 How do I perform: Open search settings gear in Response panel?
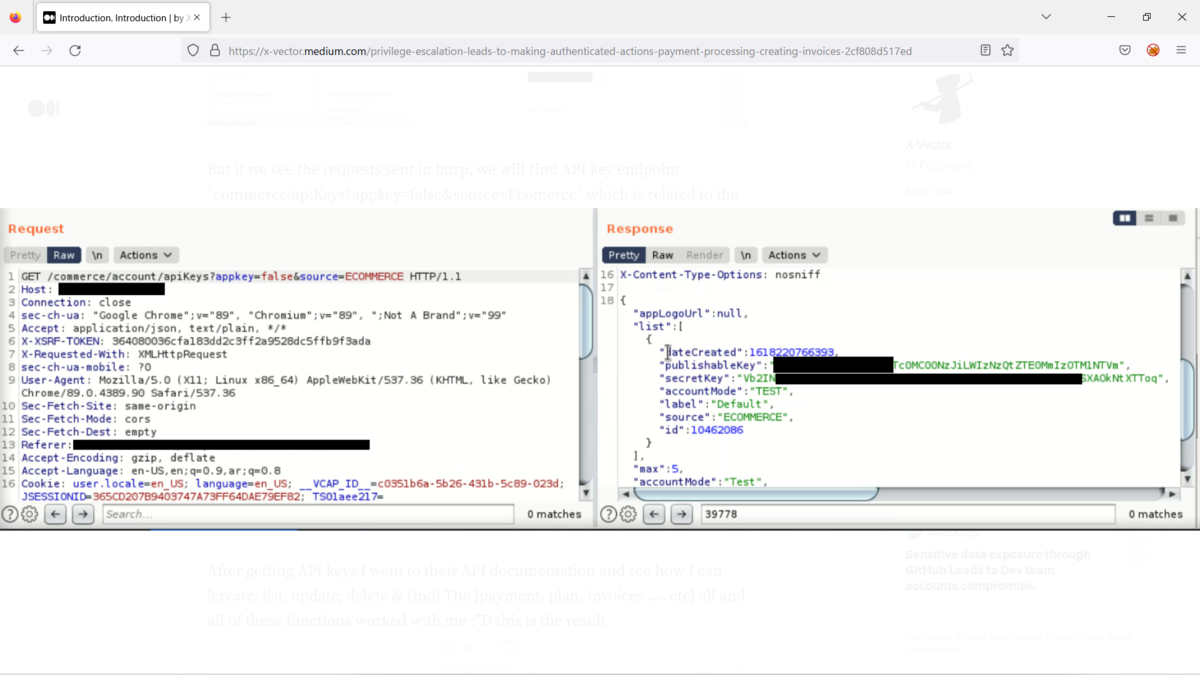(x=628, y=514)
